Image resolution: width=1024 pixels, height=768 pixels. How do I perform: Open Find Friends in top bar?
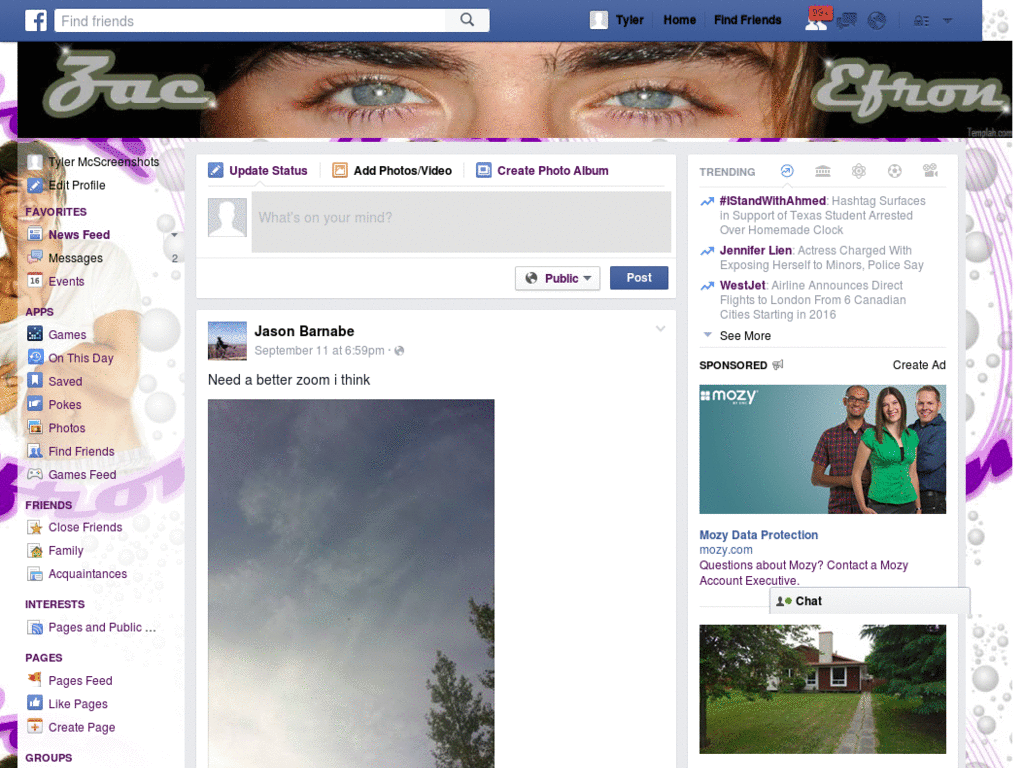747,20
